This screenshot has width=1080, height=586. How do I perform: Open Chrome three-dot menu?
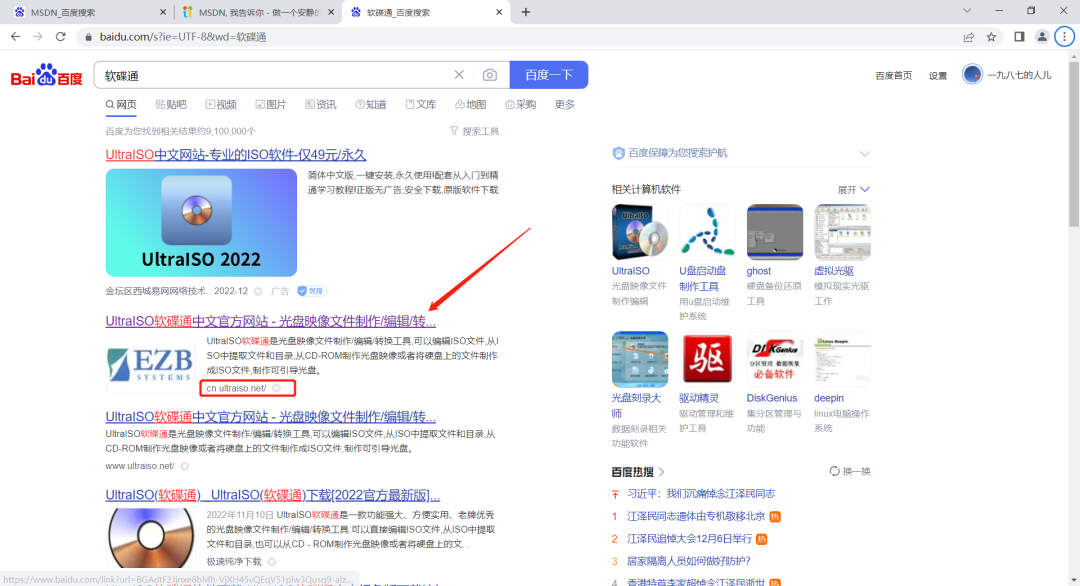(x=1065, y=36)
